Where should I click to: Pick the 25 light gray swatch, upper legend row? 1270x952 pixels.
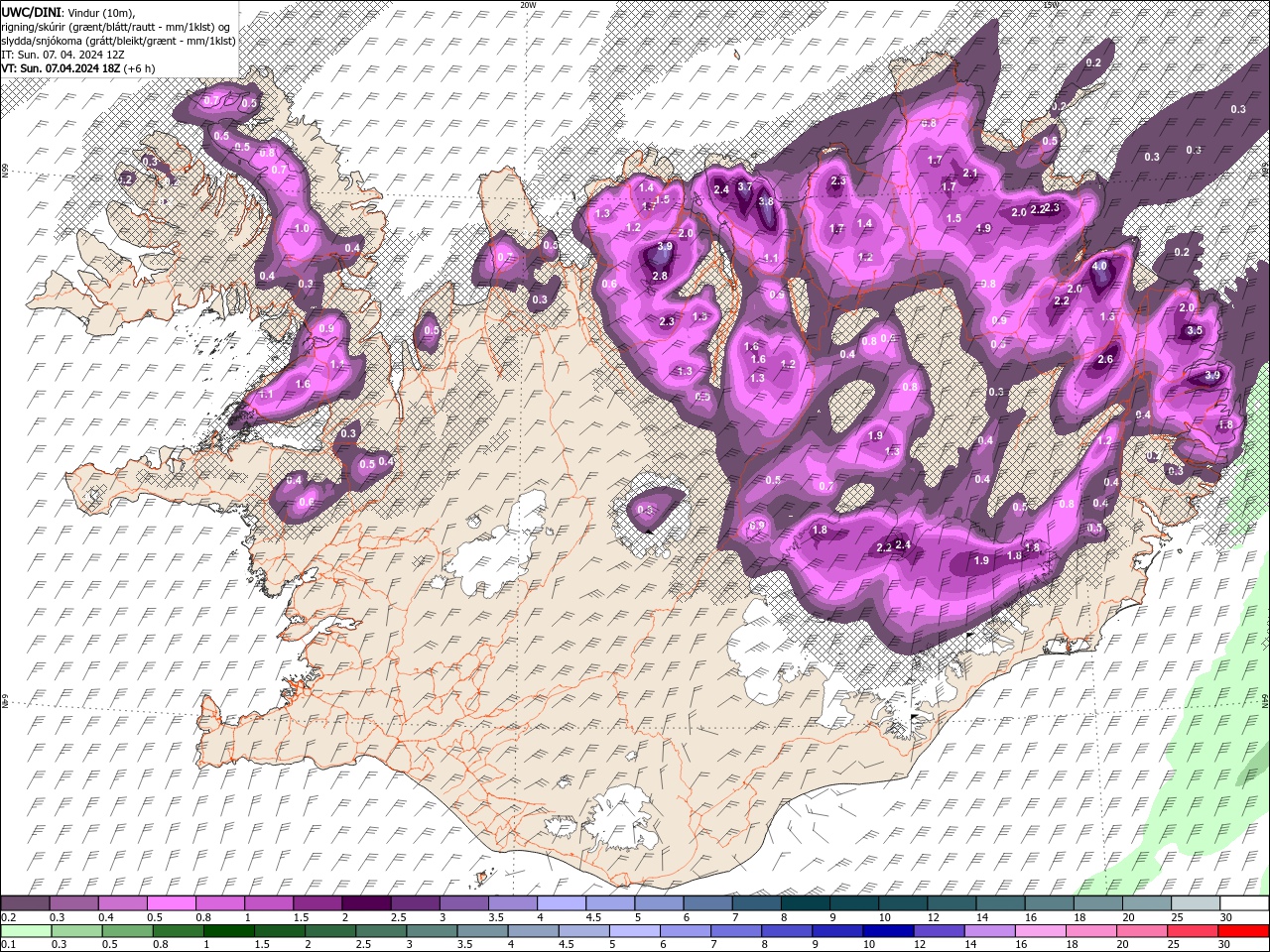tap(1195, 903)
